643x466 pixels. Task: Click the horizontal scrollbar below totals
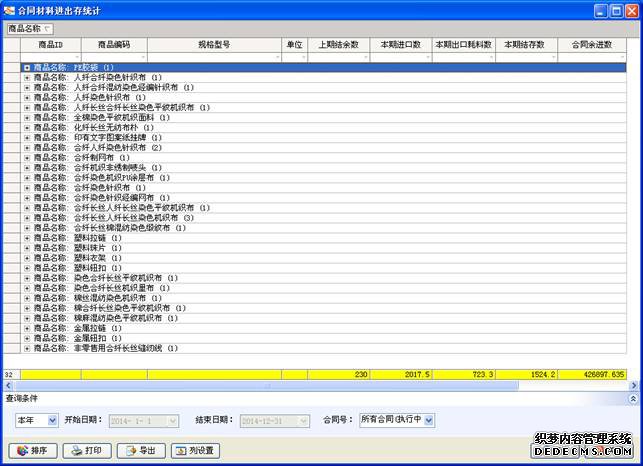tap(300, 385)
